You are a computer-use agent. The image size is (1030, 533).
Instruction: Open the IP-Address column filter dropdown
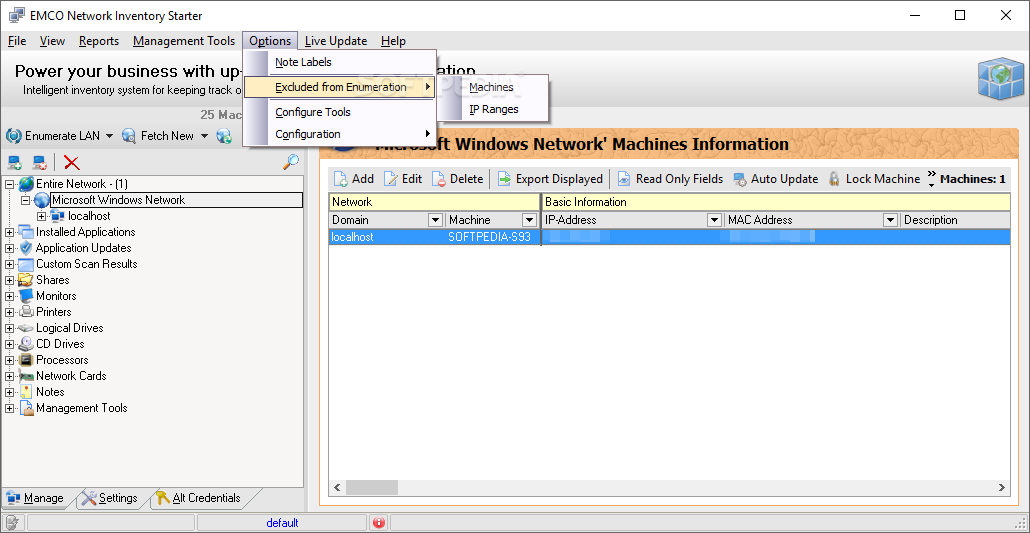pos(714,220)
